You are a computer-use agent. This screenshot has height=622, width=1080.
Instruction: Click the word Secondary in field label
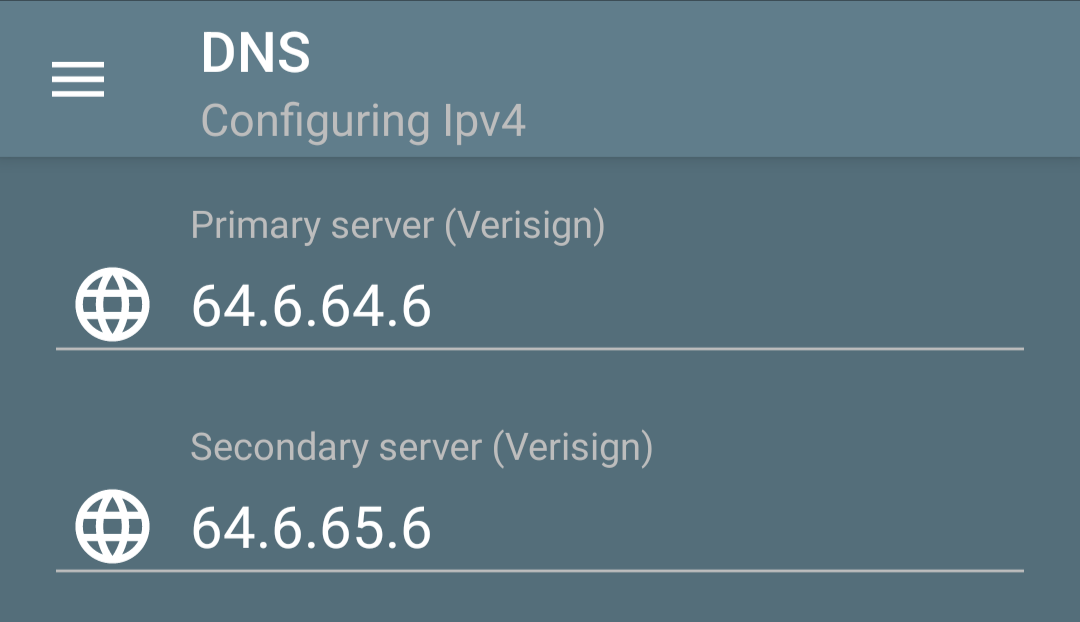279,448
